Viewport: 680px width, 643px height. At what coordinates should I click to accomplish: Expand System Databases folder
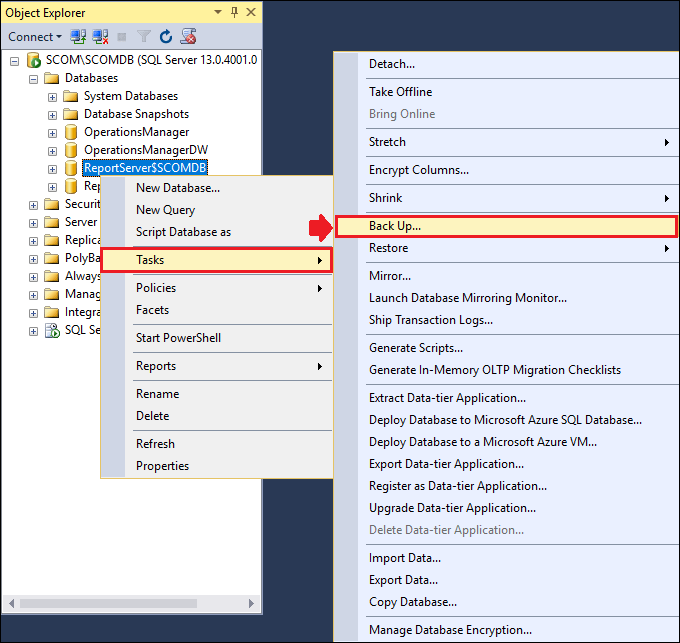52,97
